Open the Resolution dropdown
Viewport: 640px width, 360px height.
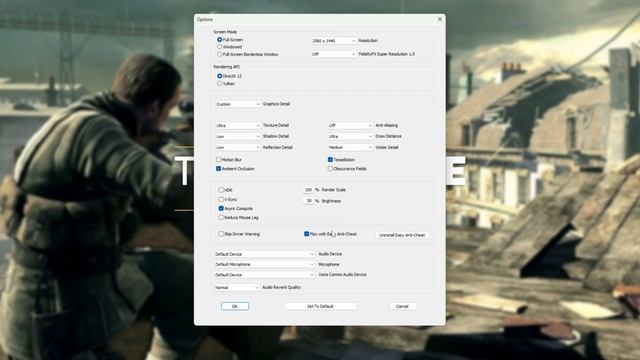333,41
